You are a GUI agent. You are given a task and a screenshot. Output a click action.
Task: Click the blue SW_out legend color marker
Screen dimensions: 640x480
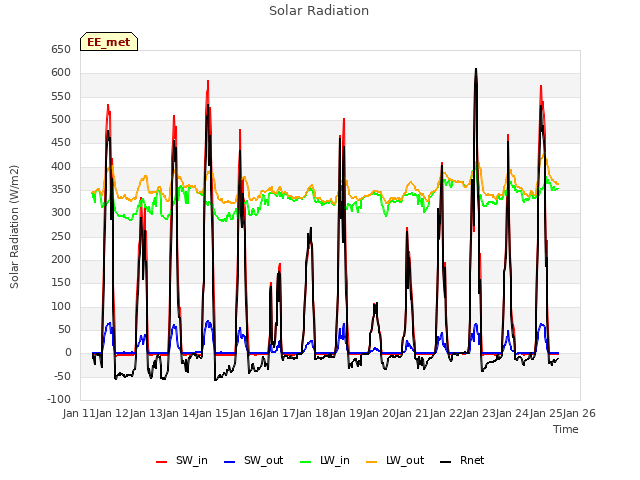(230, 462)
